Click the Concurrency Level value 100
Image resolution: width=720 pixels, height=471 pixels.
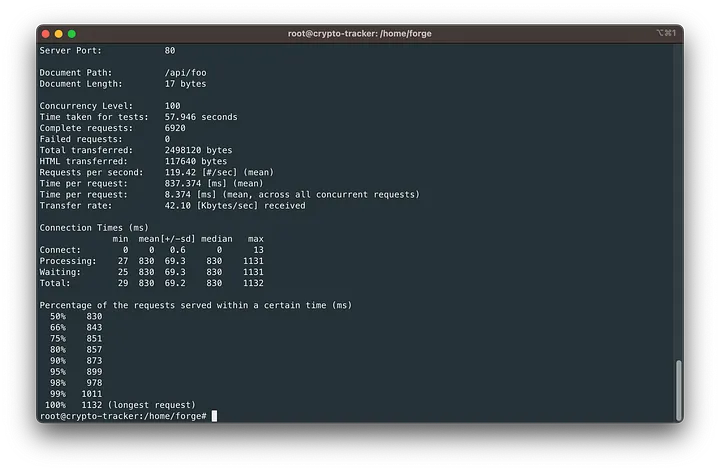pos(173,106)
